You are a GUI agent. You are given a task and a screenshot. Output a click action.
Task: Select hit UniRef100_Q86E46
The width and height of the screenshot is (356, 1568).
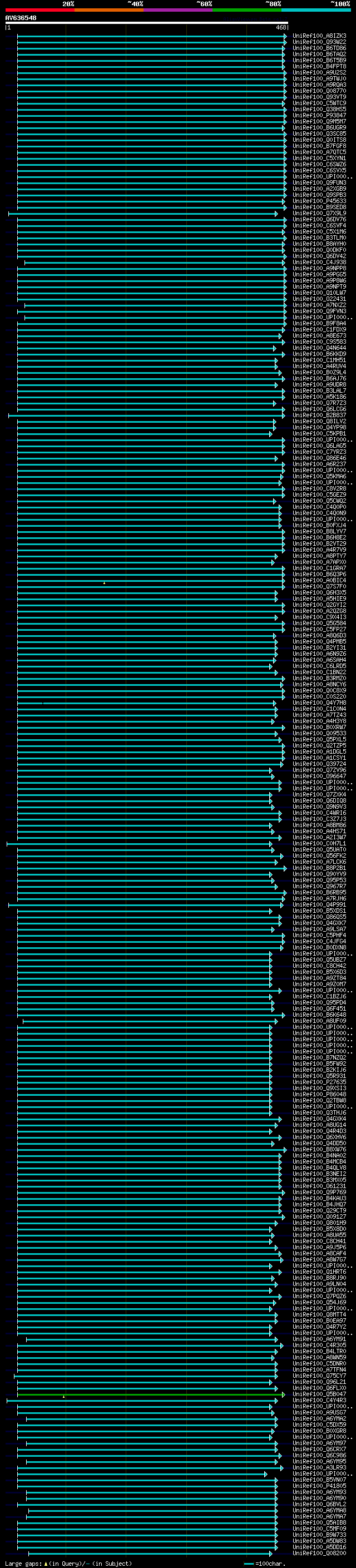click(319, 458)
